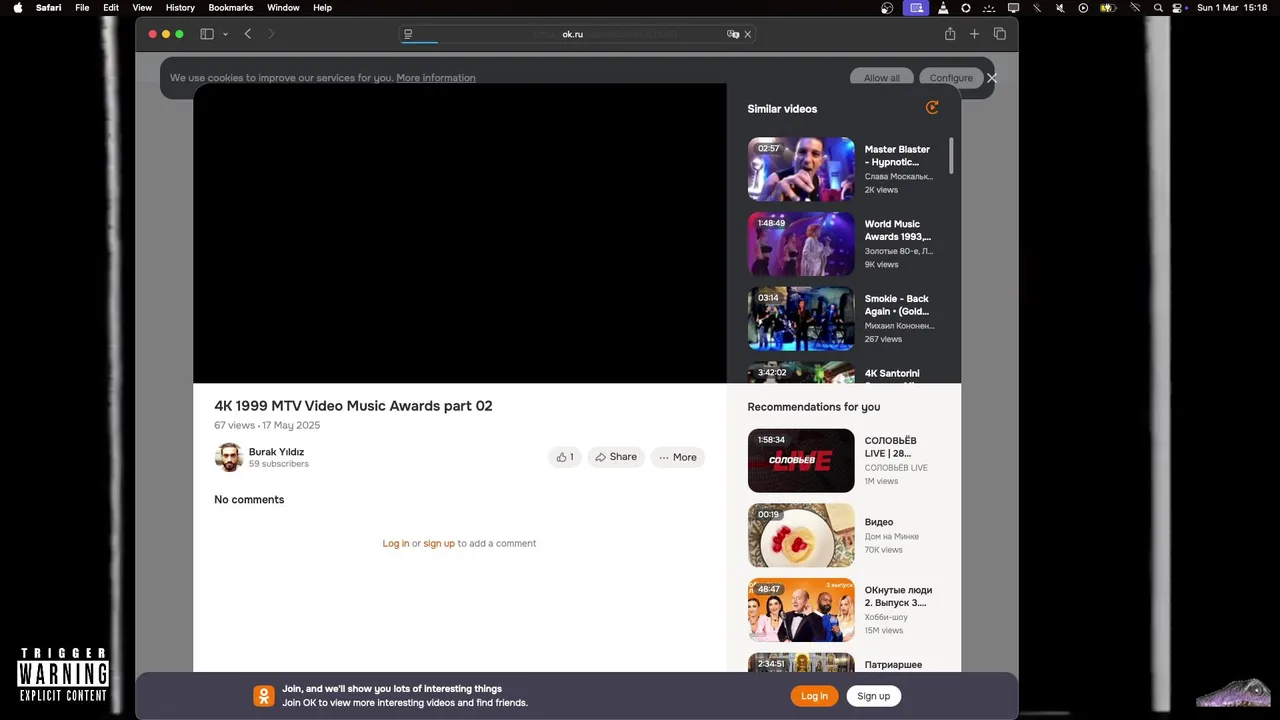Open the Видео recommended thumbnail with dessert

(801, 536)
